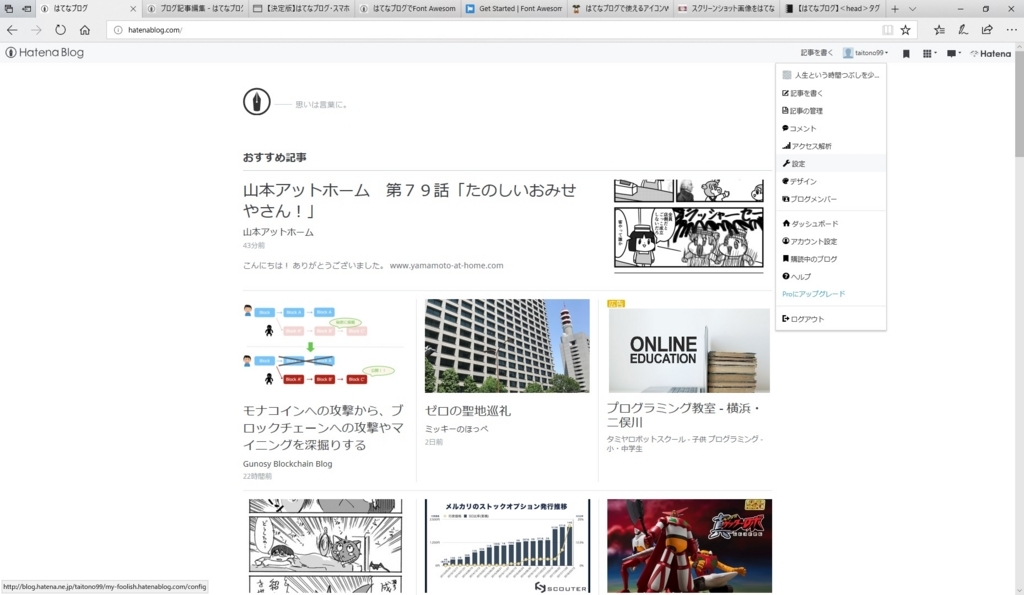This screenshot has height=595, width=1024.
Task: Open モナコインへの攻撃から article title
Action: click(x=323, y=428)
